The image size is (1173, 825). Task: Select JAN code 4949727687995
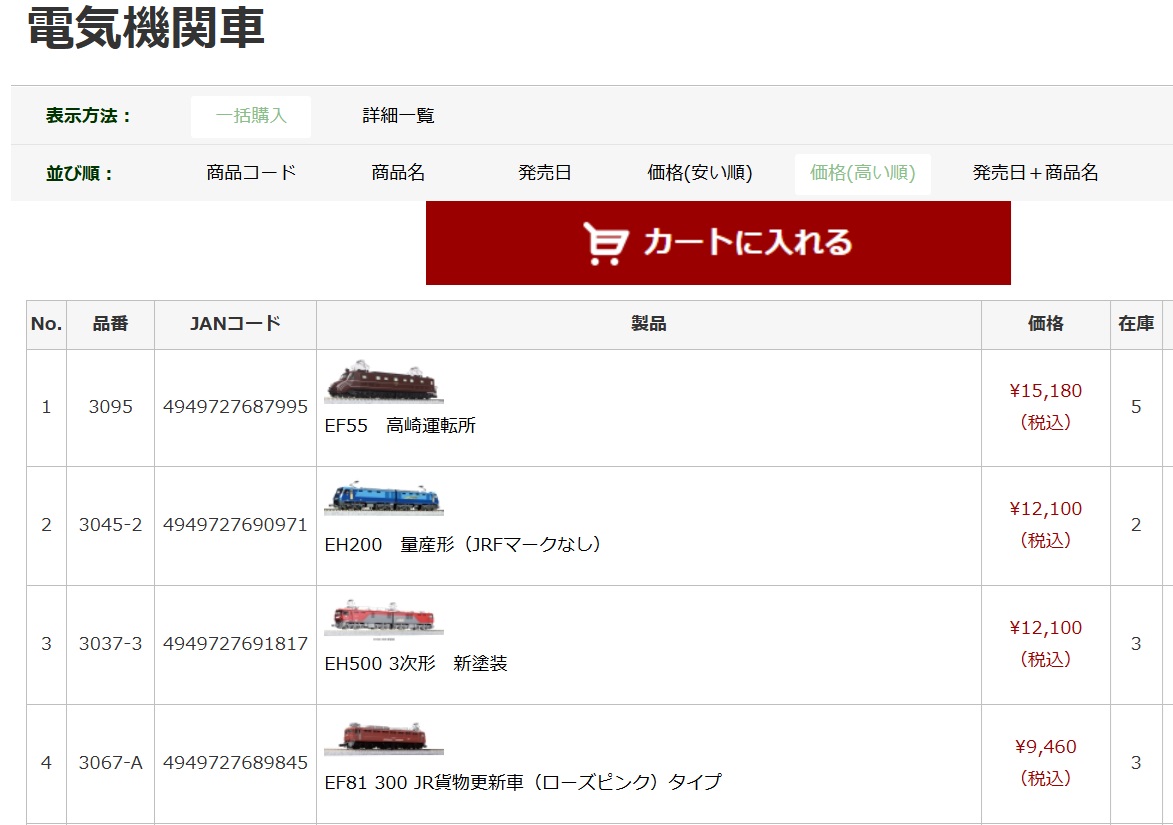click(x=236, y=407)
